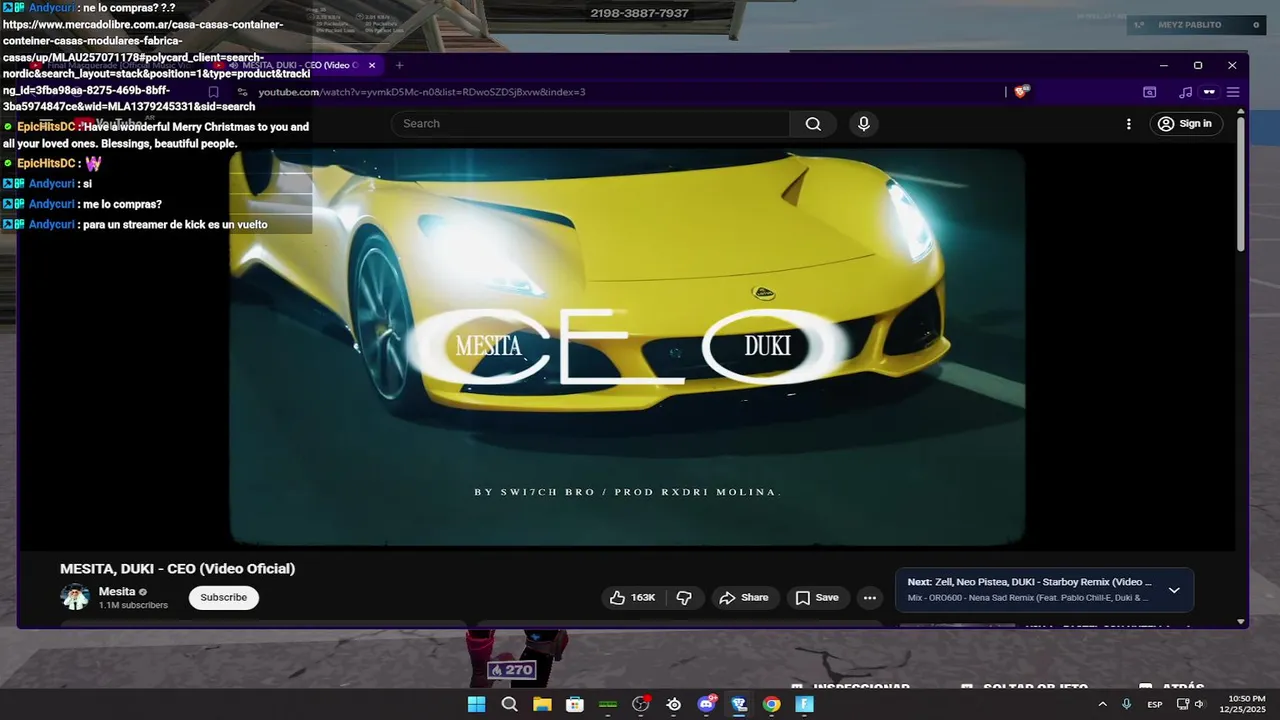The width and height of the screenshot is (1280, 720).
Task: Subscribe to the Mesita channel
Action: (x=224, y=598)
